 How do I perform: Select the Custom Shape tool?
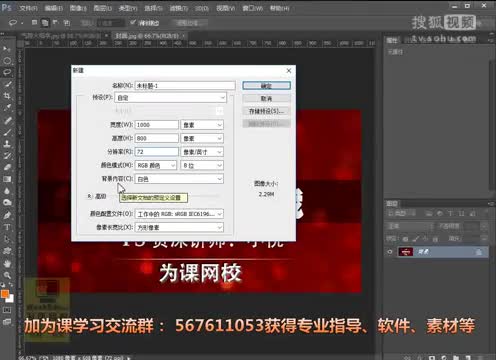click(7, 251)
